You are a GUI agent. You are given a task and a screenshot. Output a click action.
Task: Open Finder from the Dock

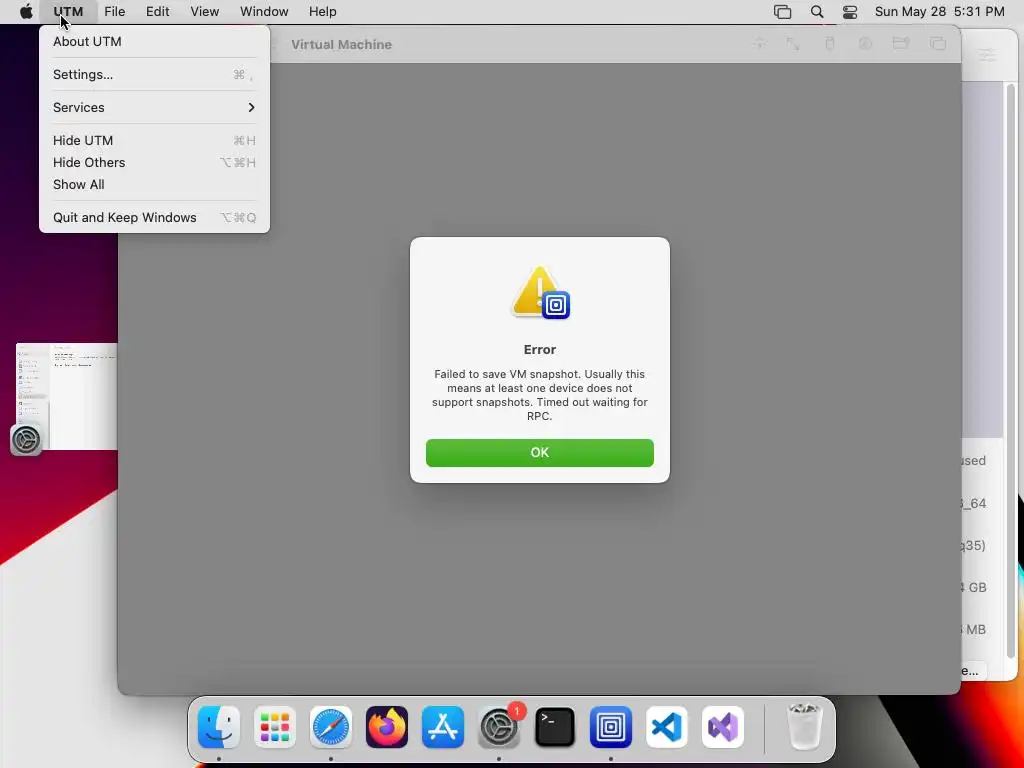tap(219, 727)
